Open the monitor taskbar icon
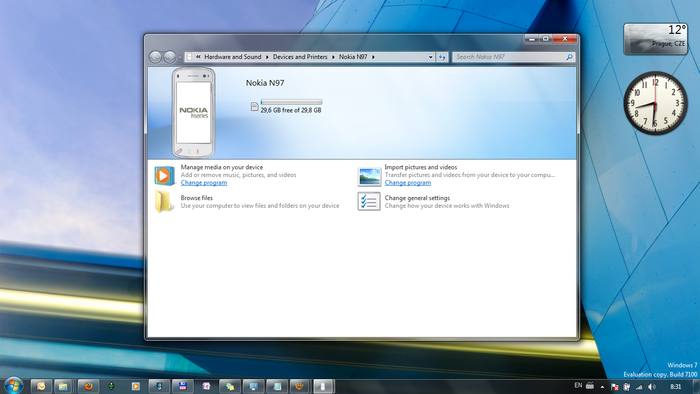700x394 pixels. click(253, 386)
